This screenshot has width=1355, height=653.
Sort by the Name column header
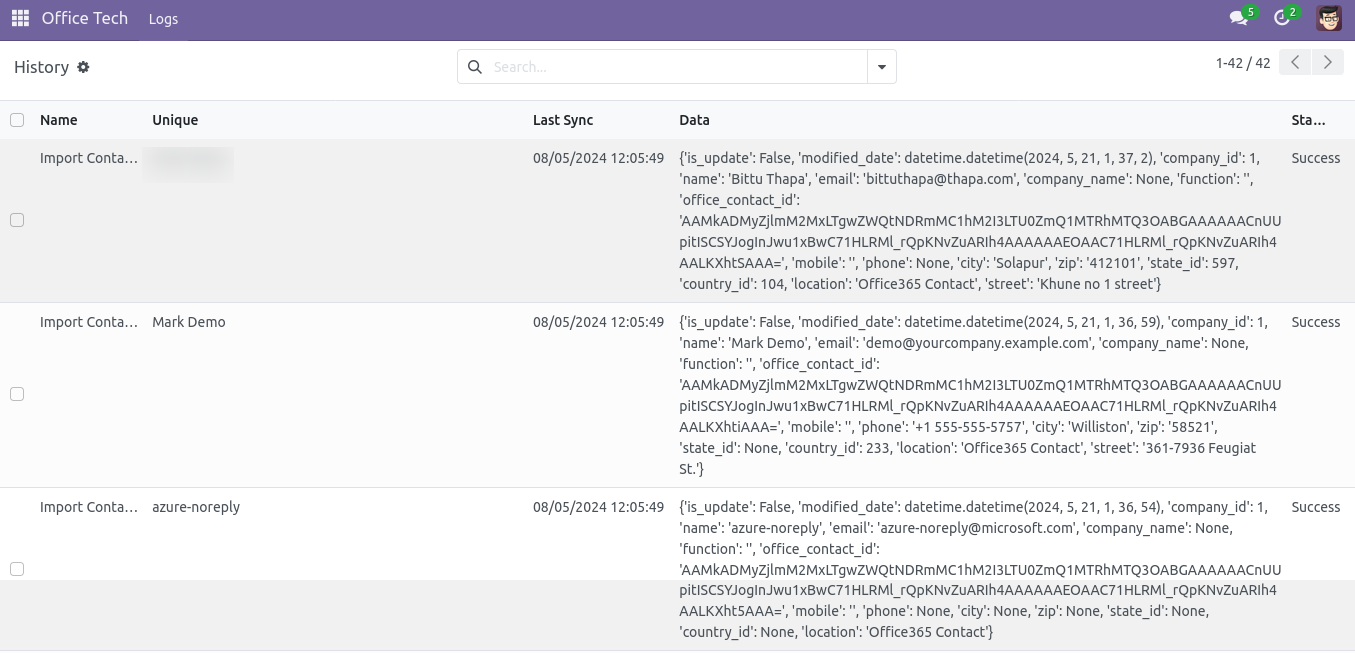[x=59, y=120]
